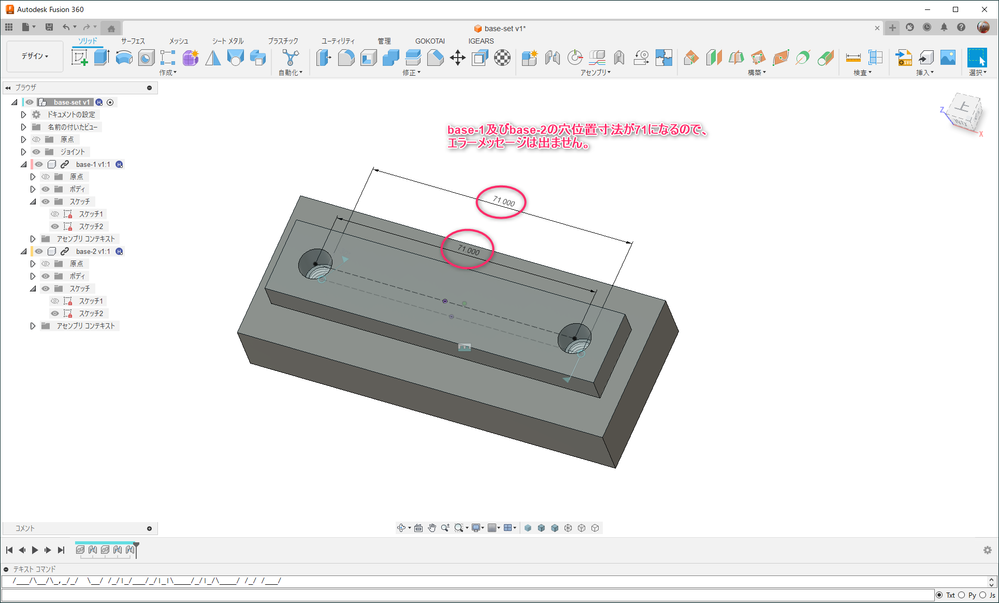Click the Job Status clock icon
The image size is (999, 603).
(926, 27)
